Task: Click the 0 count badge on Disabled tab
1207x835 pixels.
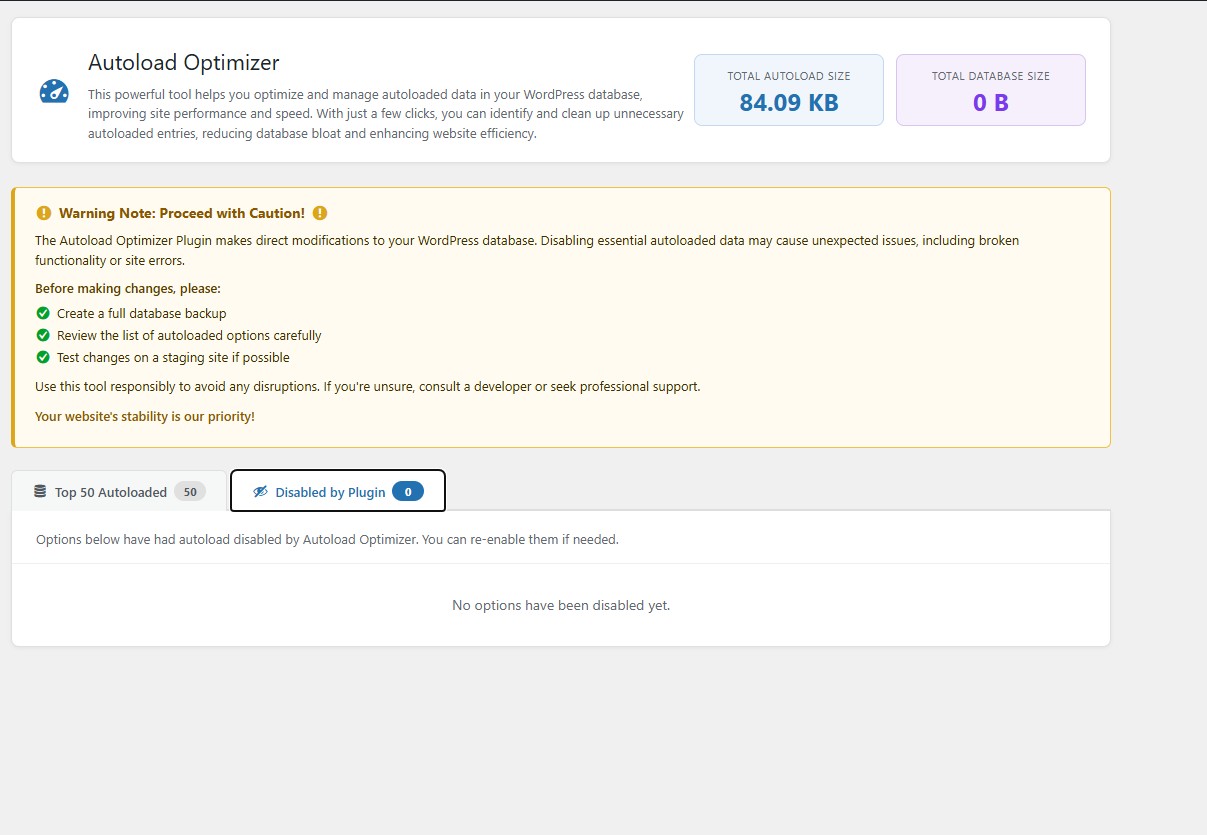Action: click(x=408, y=491)
